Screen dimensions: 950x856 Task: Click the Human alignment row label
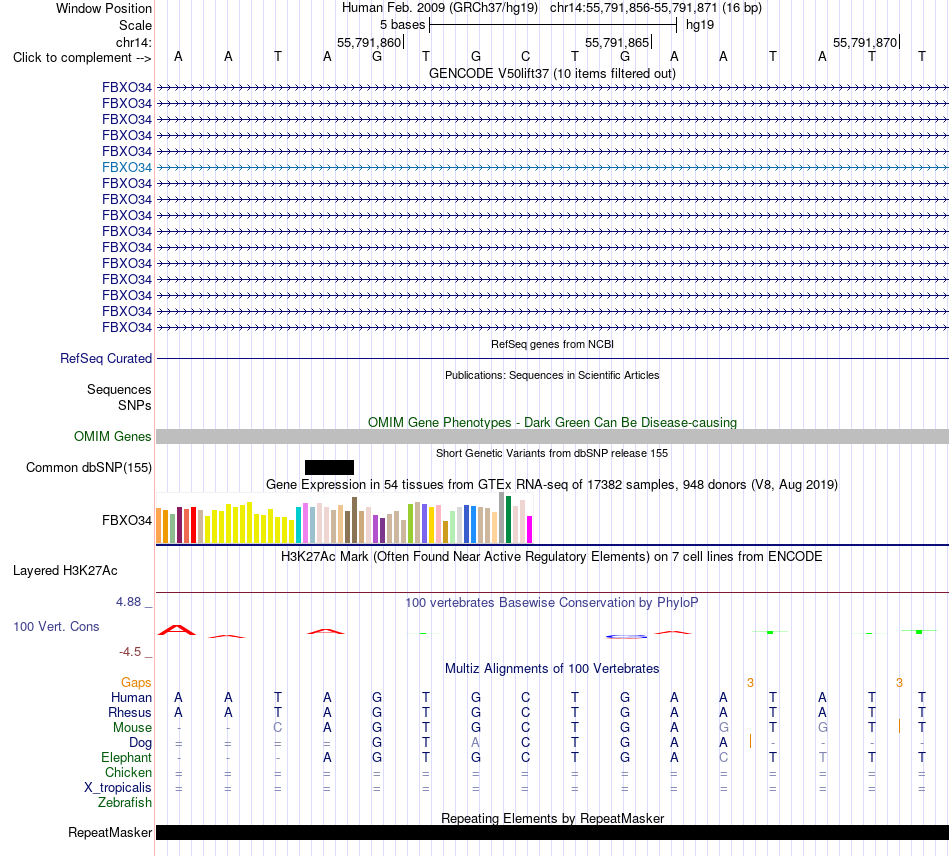click(x=131, y=698)
